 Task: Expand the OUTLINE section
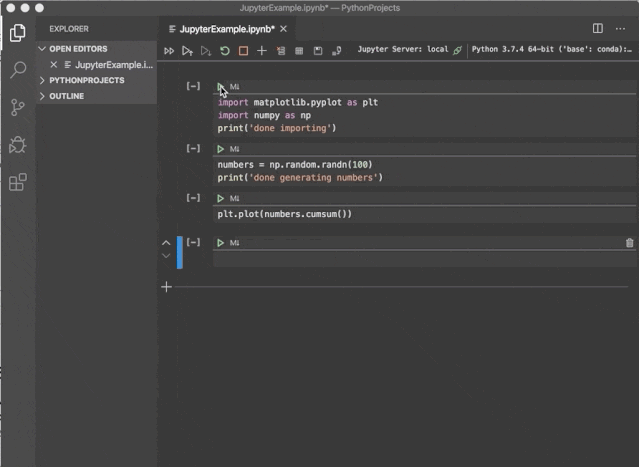(x=66, y=96)
